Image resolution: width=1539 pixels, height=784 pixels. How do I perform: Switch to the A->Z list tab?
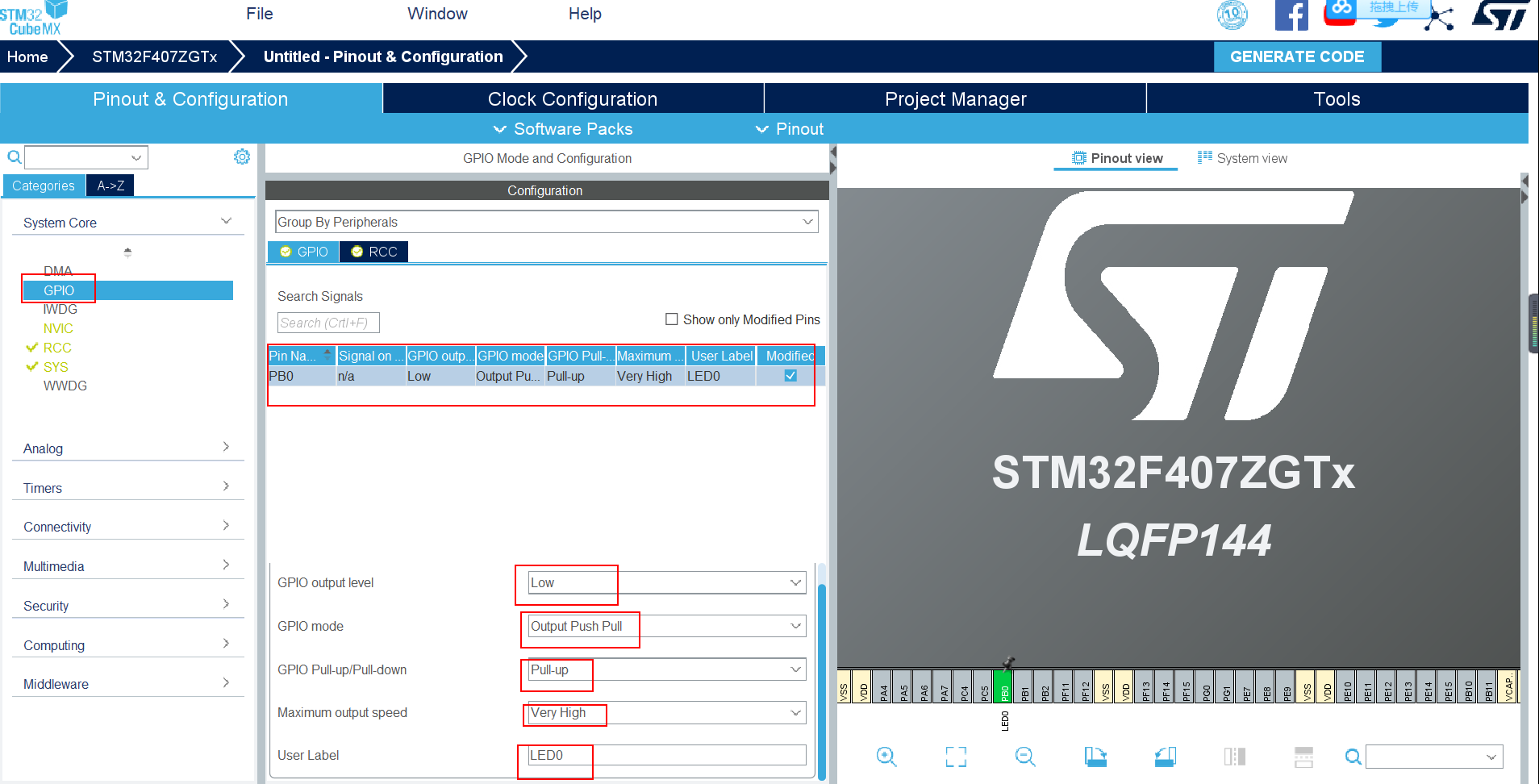(111, 186)
